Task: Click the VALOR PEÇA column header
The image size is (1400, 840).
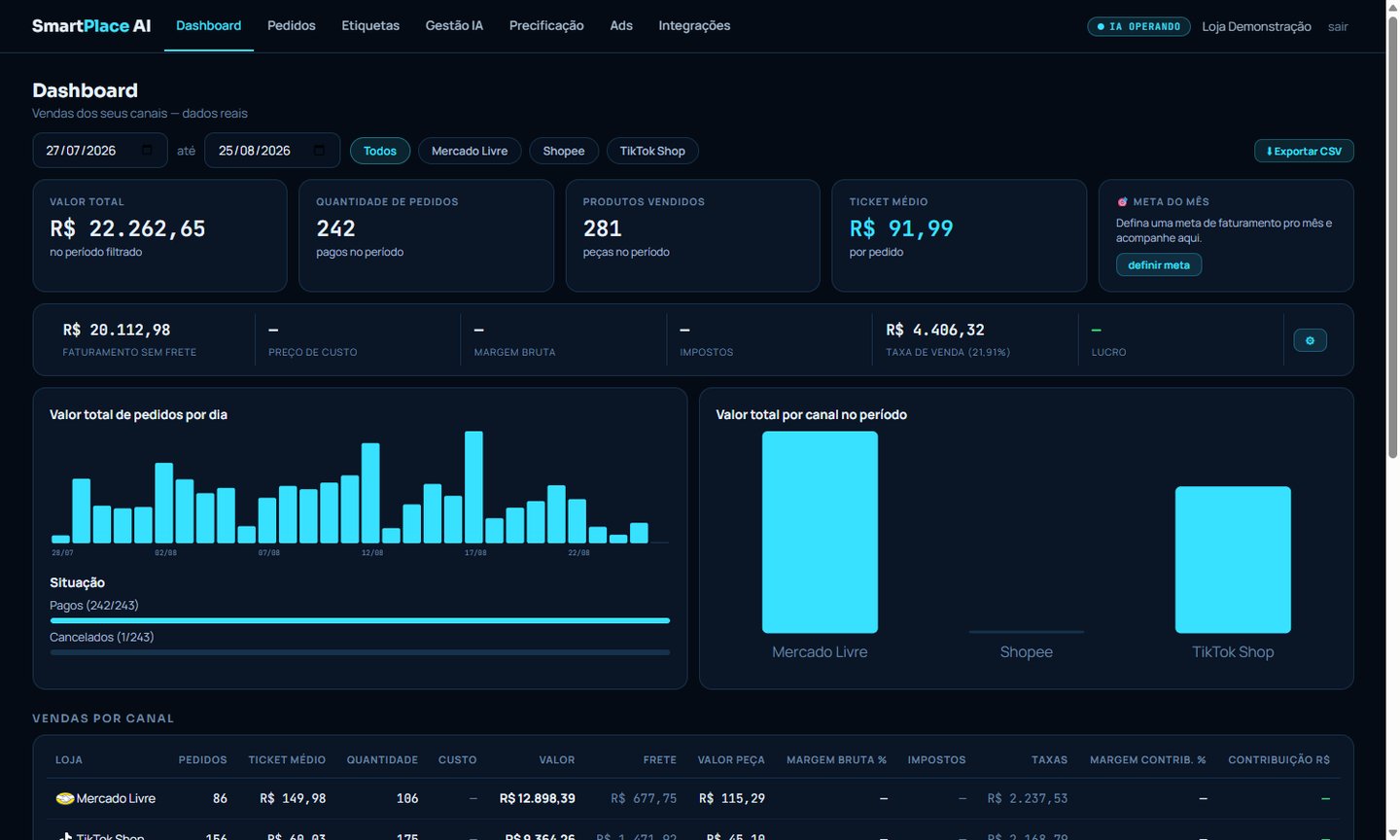Action: point(731,759)
